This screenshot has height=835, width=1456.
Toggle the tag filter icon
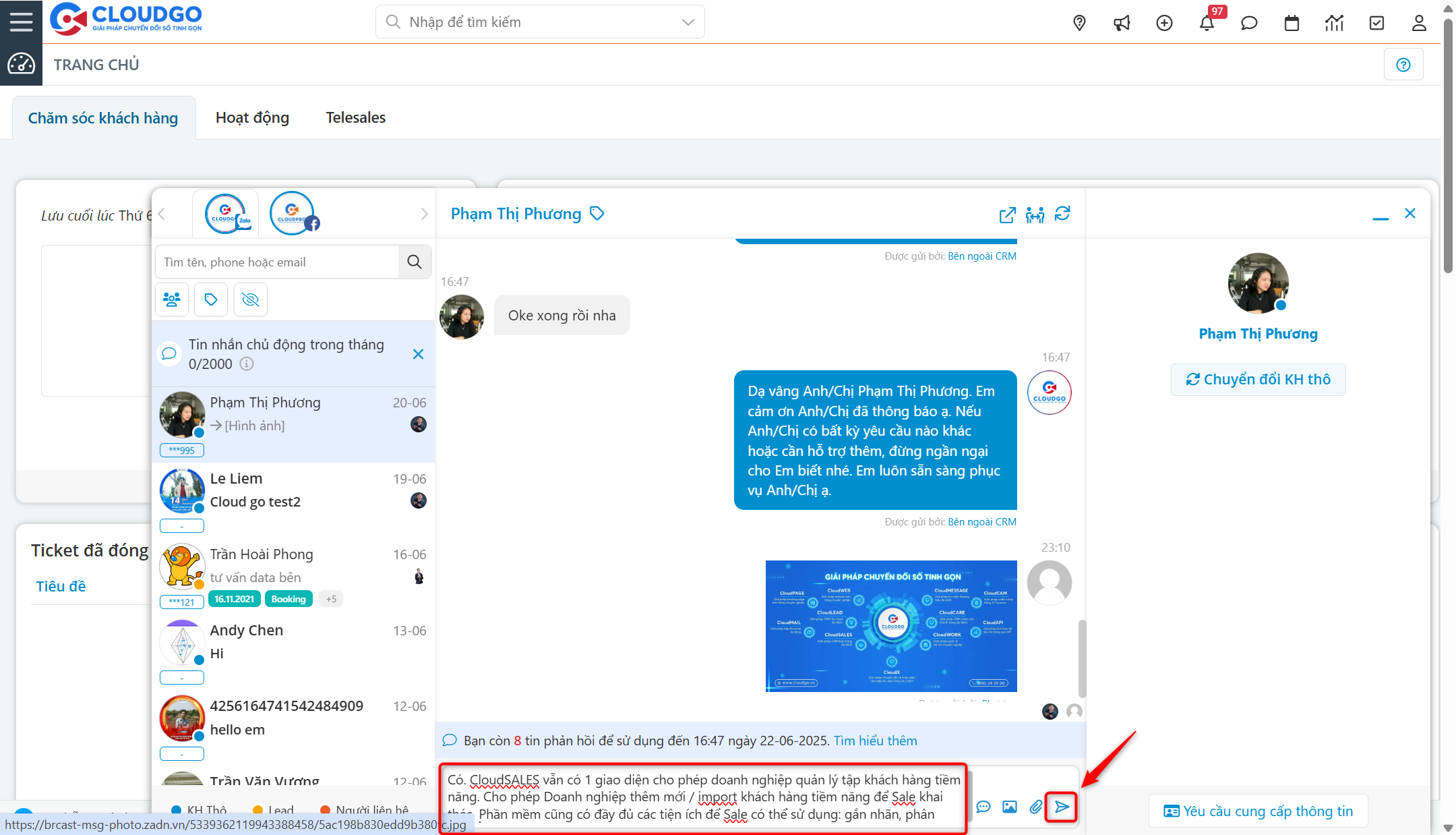click(210, 299)
